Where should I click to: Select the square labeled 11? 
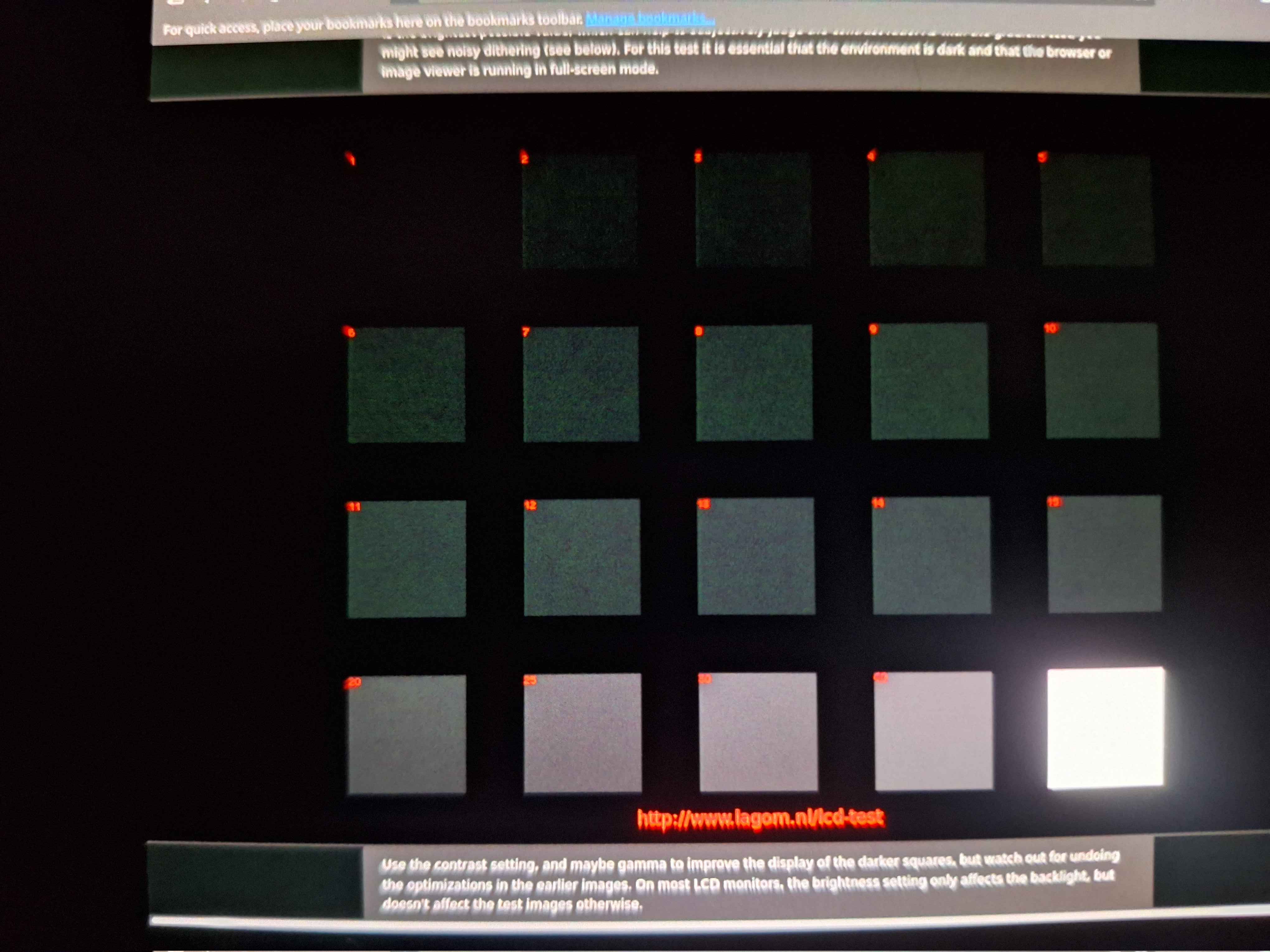407,559
